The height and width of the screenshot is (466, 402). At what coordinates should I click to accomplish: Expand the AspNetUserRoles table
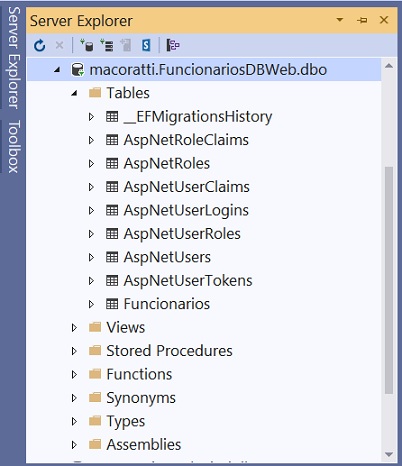(x=91, y=234)
